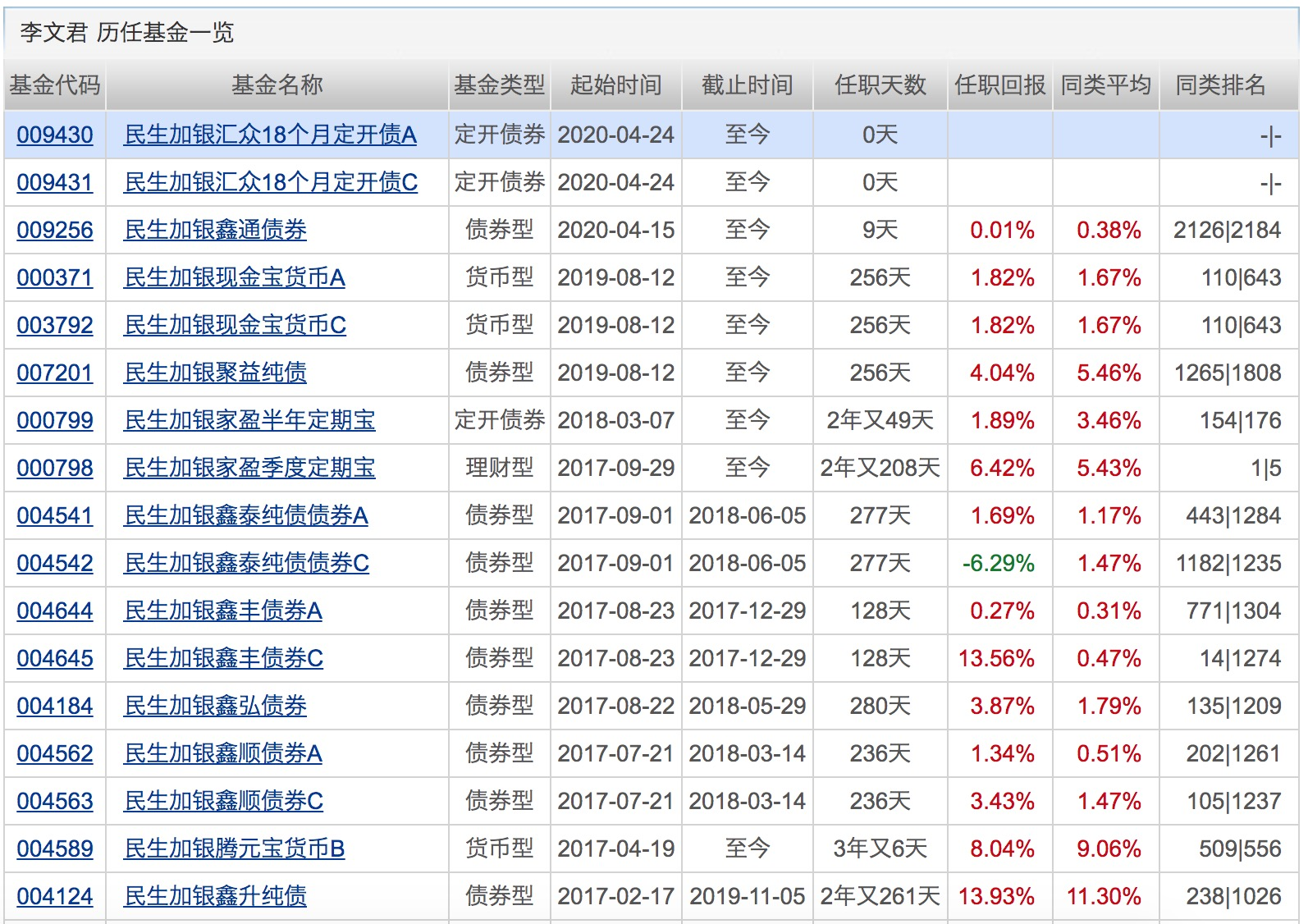The image size is (1308, 924).
Task: Open fund code 004589 link
Action: point(55,849)
